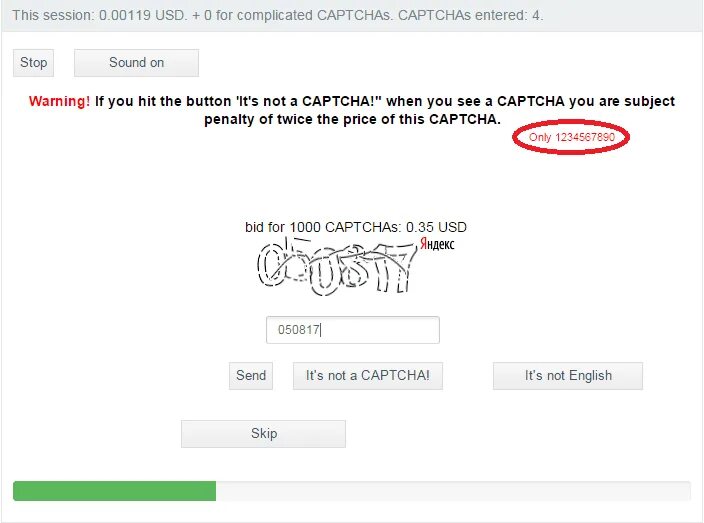Click the CAPTCHAs entered counter text

coord(471,15)
